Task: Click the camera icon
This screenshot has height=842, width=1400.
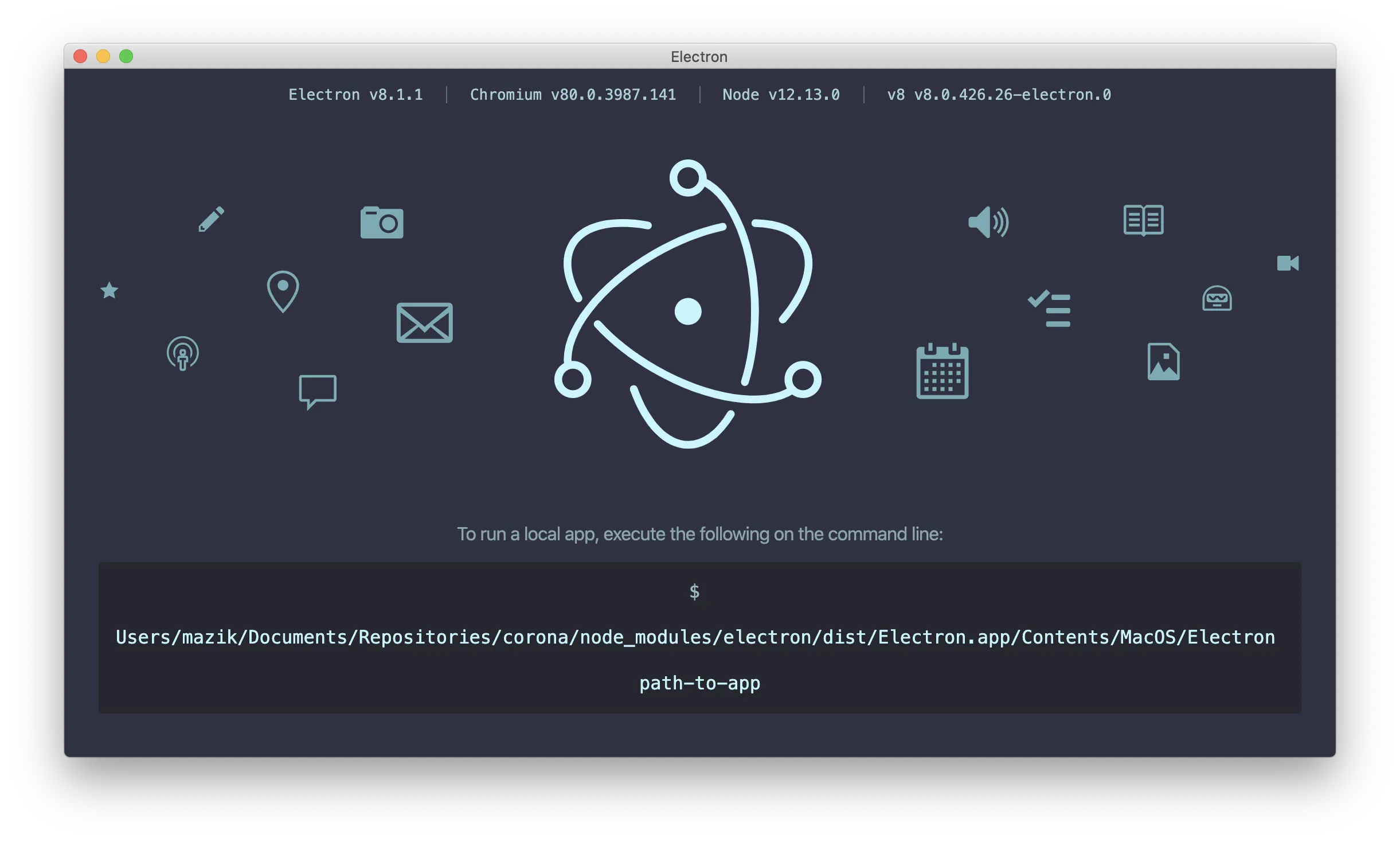Action: click(x=382, y=223)
